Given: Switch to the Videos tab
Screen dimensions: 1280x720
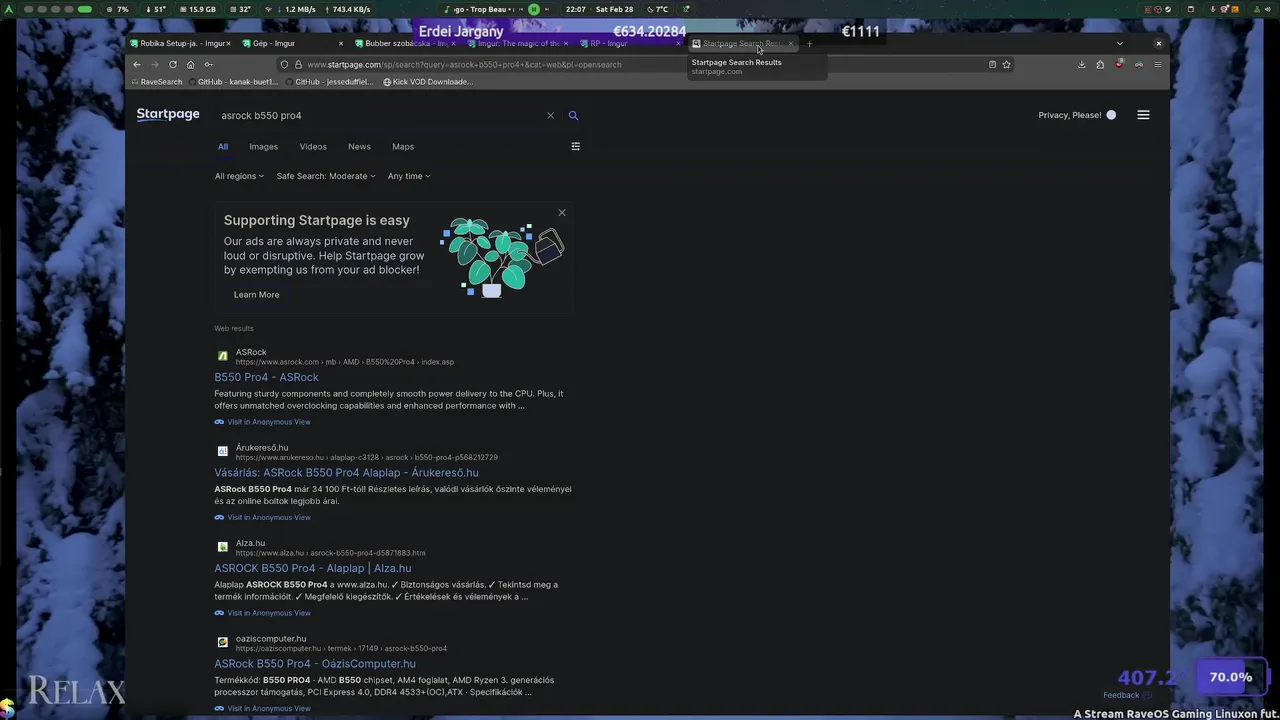Looking at the screenshot, I should (x=313, y=146).
